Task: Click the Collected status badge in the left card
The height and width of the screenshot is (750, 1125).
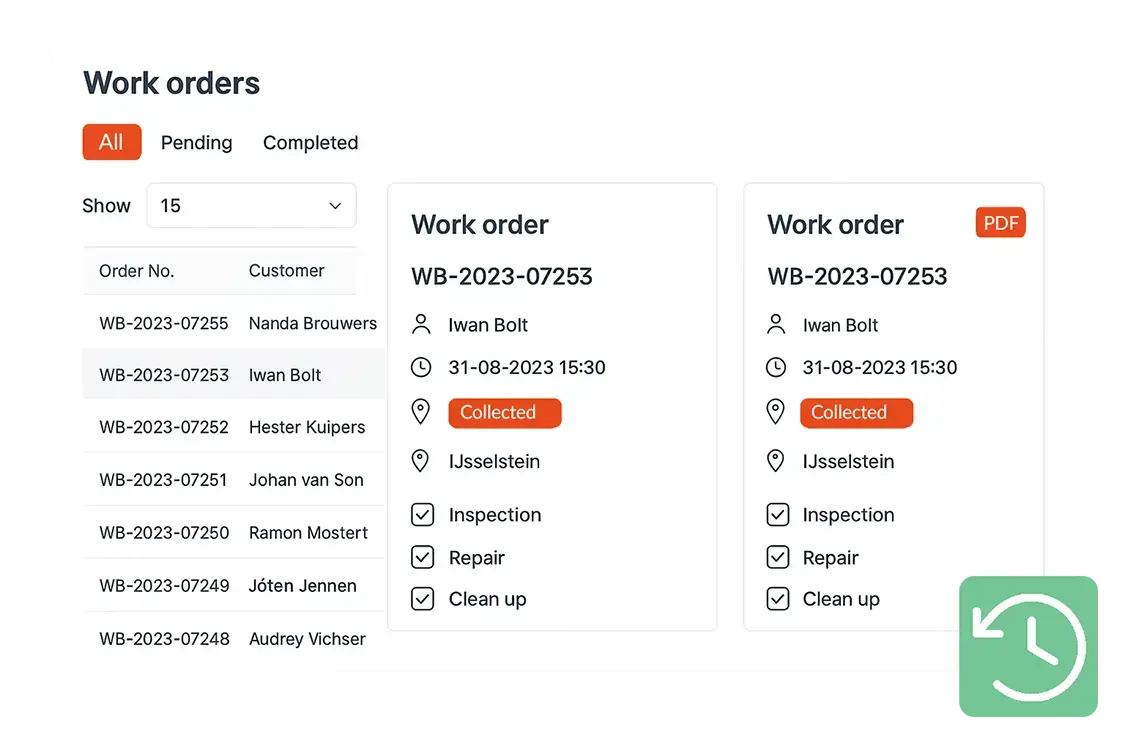Action: (x=504, y=413)
